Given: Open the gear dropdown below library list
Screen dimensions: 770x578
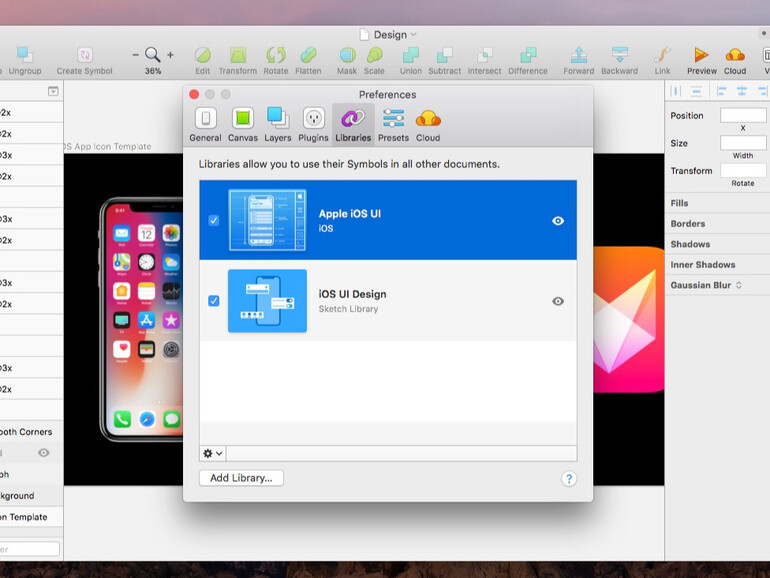Looking at the screenshot, I should click(x=213, y=453).
